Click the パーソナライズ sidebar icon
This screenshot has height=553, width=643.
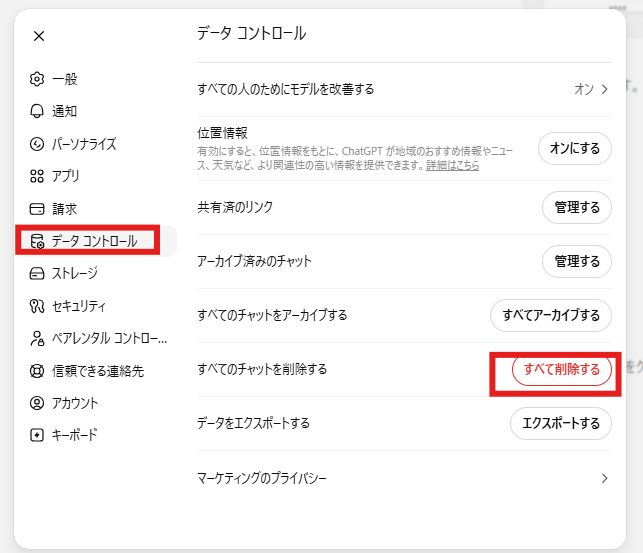coord(37,144)
